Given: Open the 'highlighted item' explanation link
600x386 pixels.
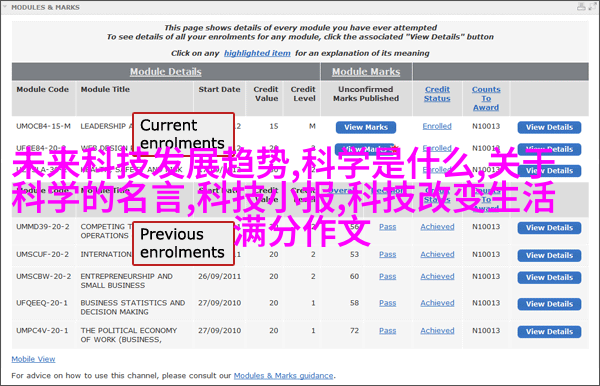Looking at the screenshot, I should (x=257, y=53).
